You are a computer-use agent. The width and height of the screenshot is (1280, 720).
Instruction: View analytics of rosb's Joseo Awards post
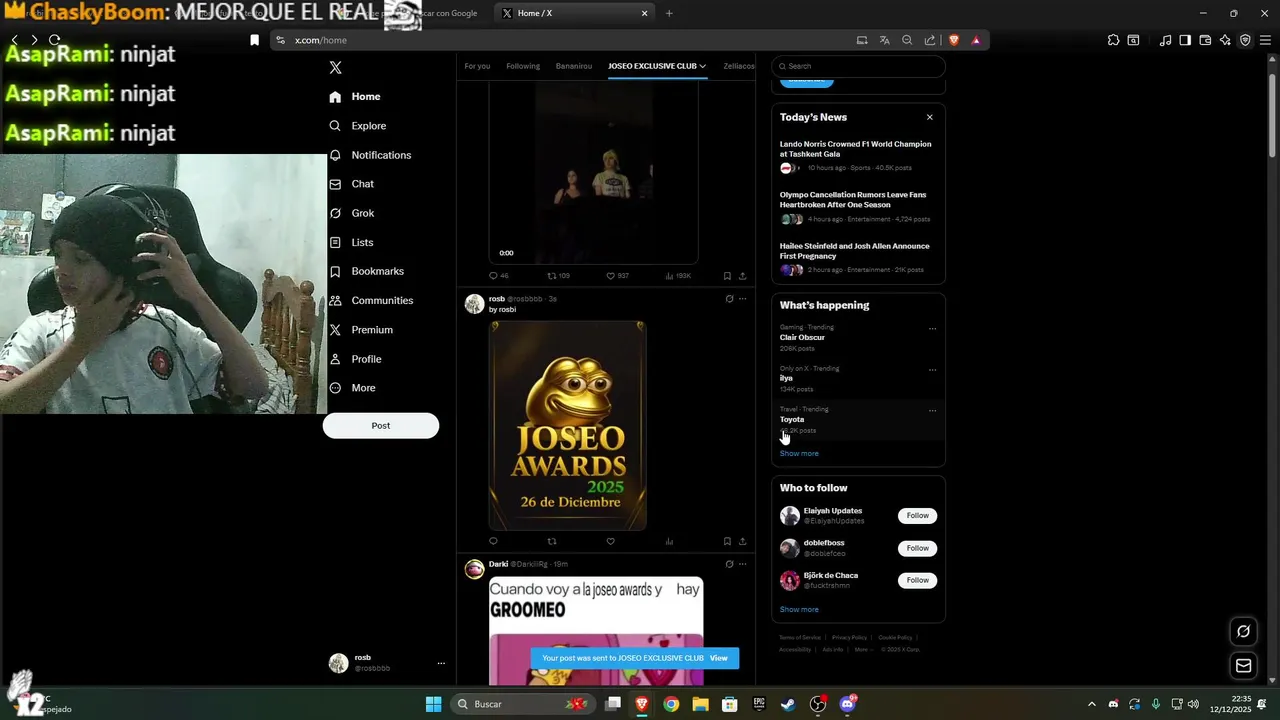[x=669, y=542]
